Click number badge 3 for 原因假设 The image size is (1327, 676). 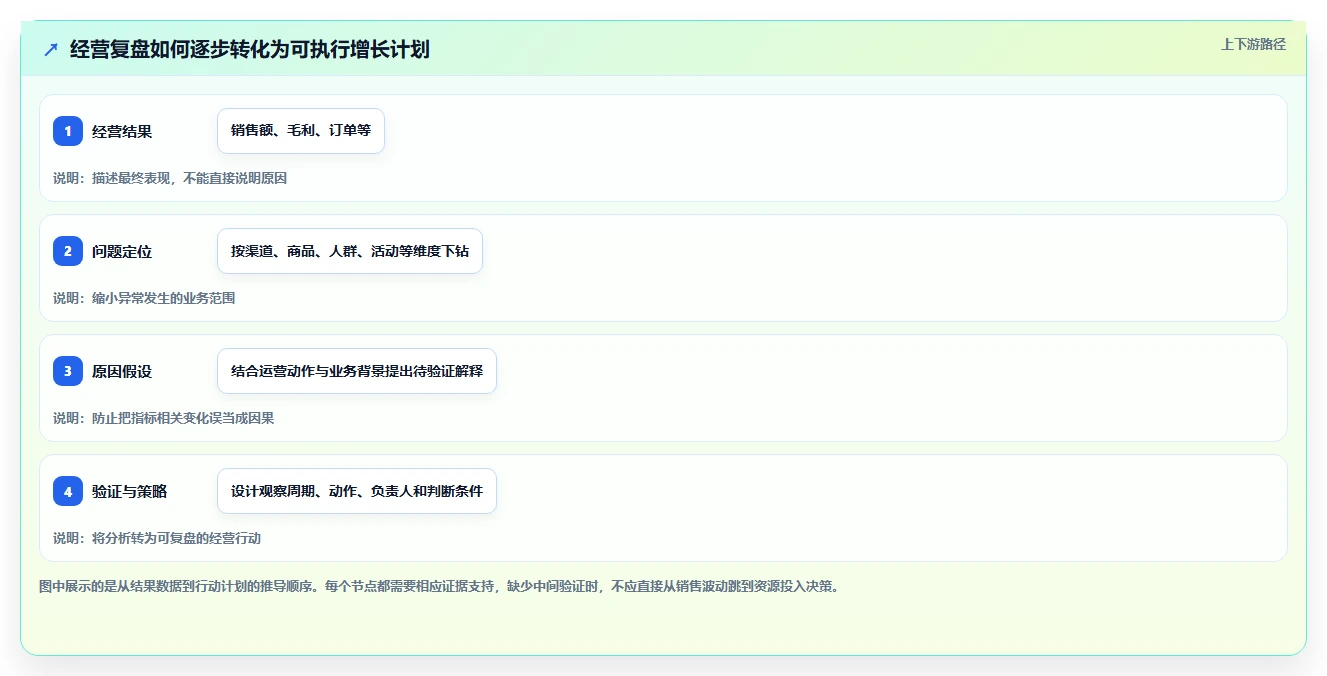point(68,371)
